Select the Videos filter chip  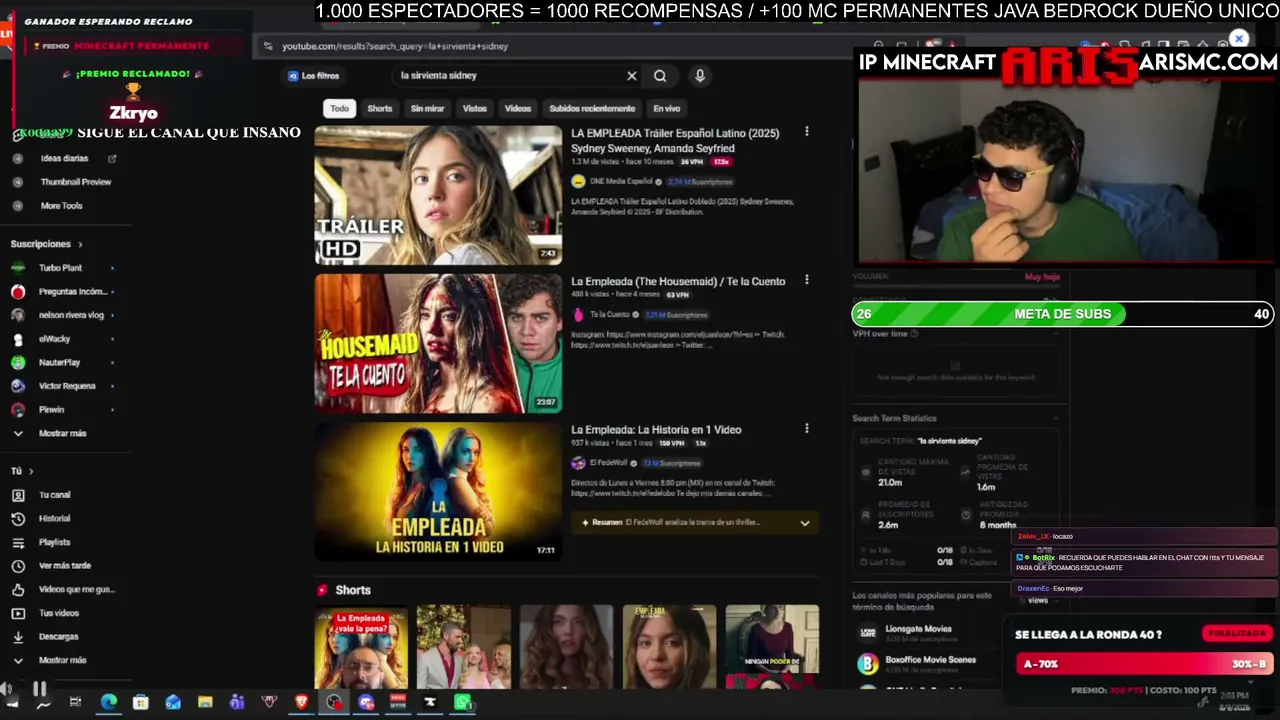(x=518, y=108)
